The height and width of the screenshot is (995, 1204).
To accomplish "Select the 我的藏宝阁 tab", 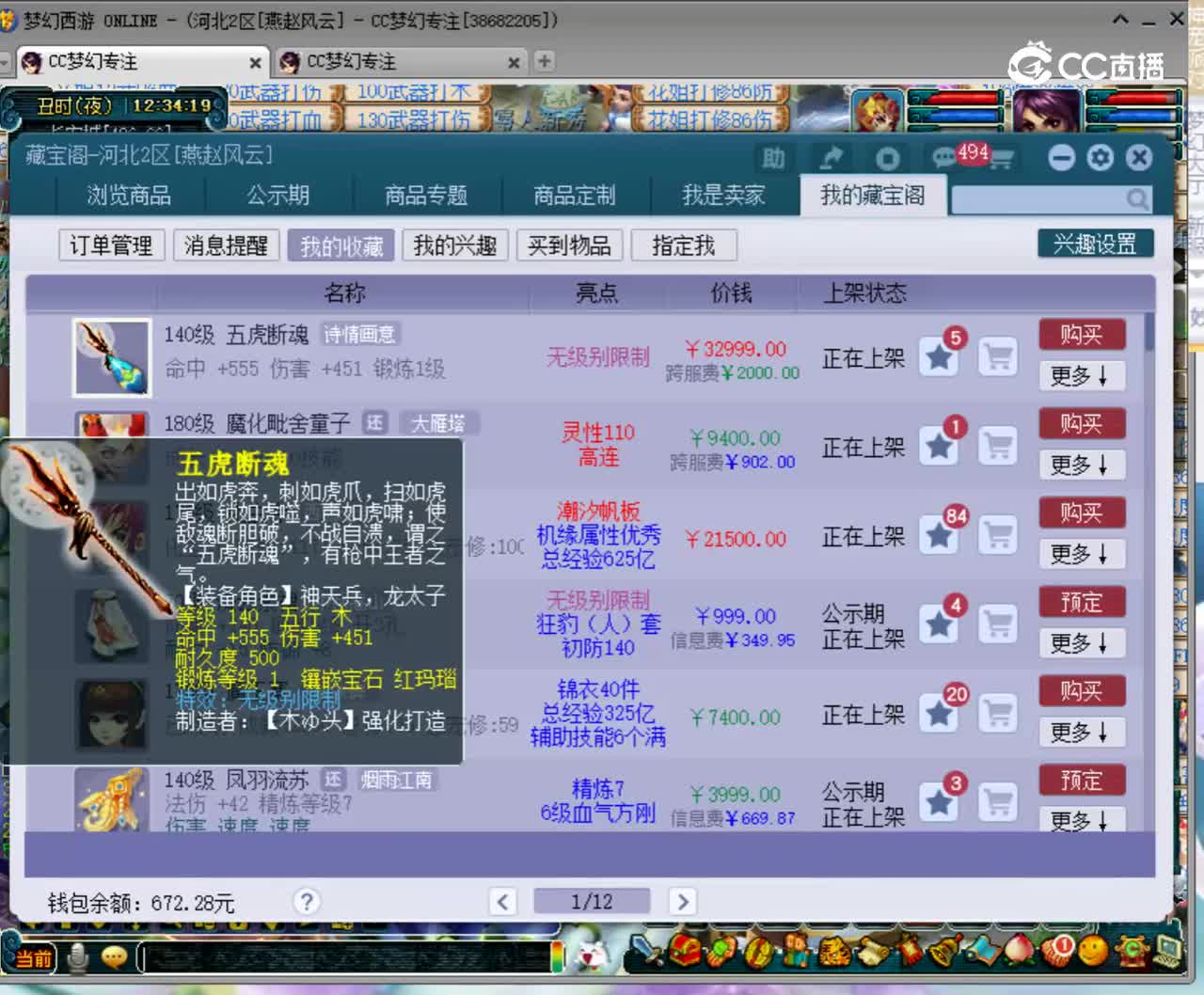I will tap(872, 196).
